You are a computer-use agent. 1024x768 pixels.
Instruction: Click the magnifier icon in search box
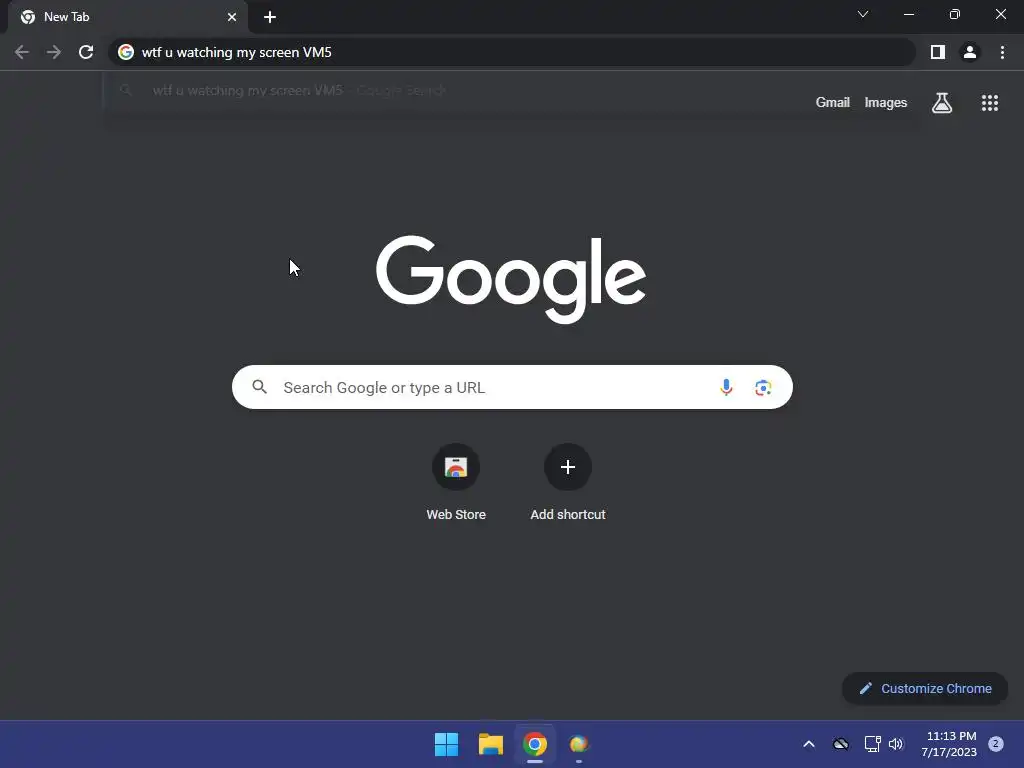259,387
